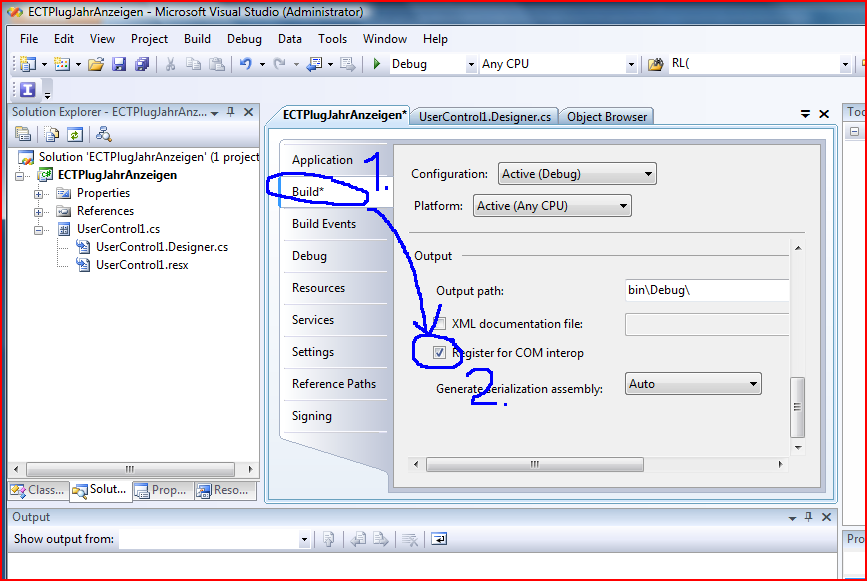Pin the Solution Explorer panel

pyautogui.click(x=231, y=112)
